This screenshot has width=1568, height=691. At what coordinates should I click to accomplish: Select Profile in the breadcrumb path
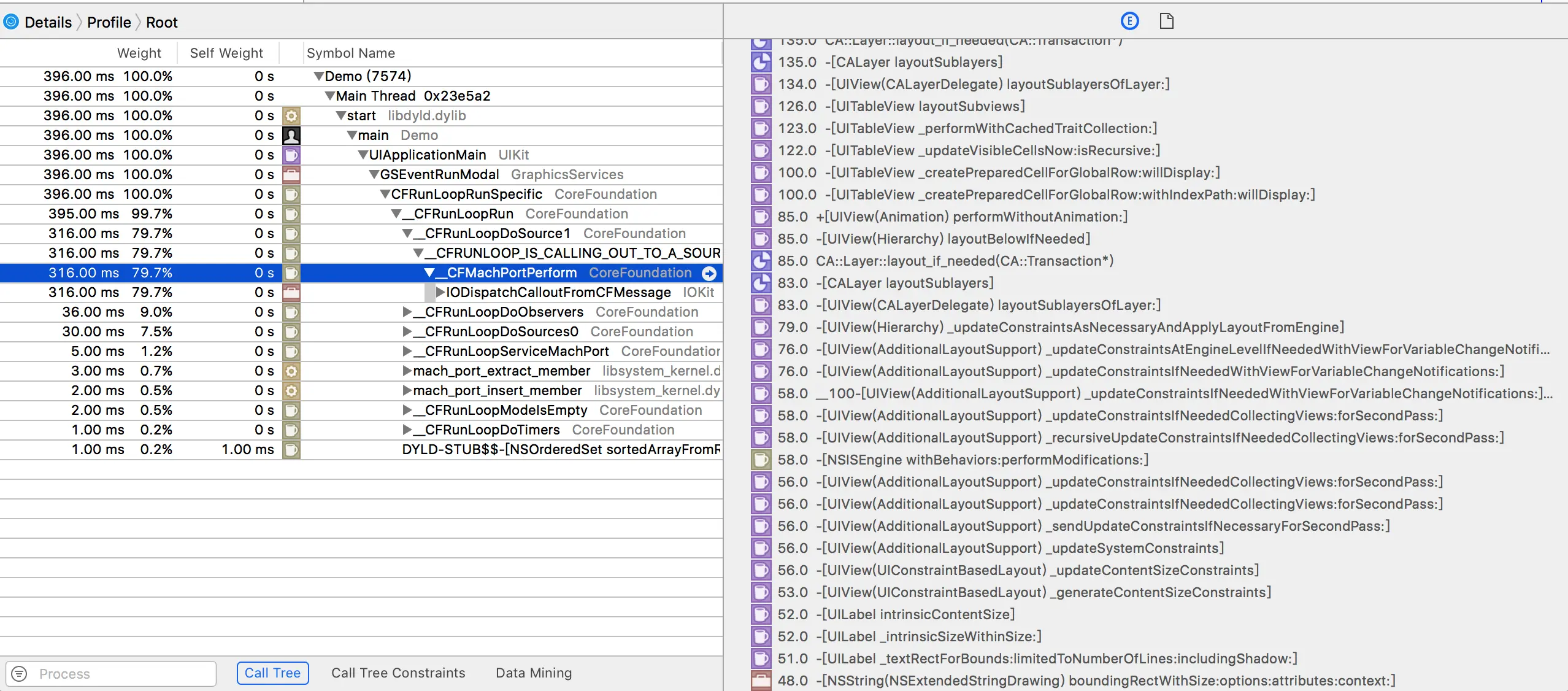point(109,23)
